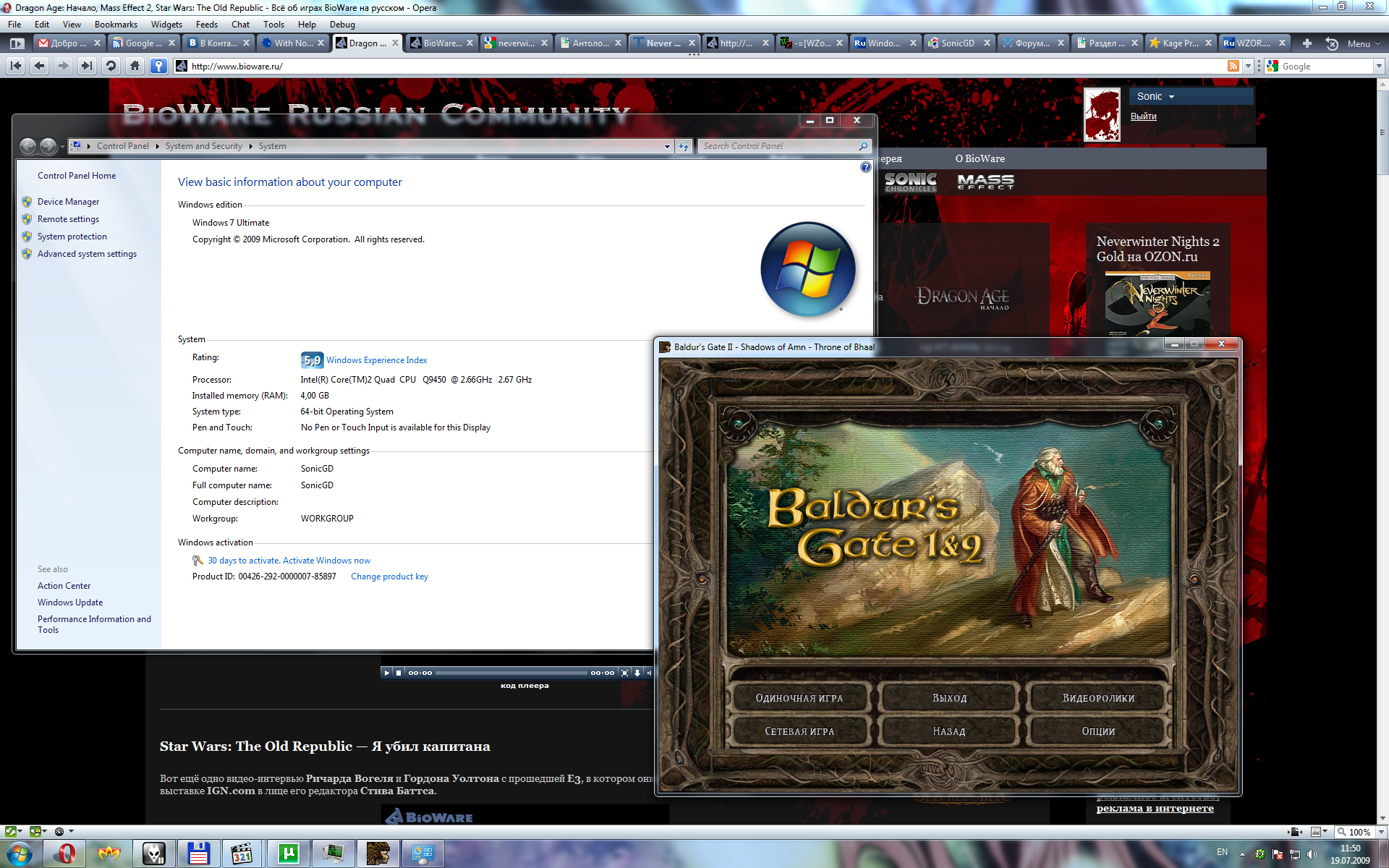Open Media Player Classic taskbar icon
The image size is (1389, 868).
243,854
